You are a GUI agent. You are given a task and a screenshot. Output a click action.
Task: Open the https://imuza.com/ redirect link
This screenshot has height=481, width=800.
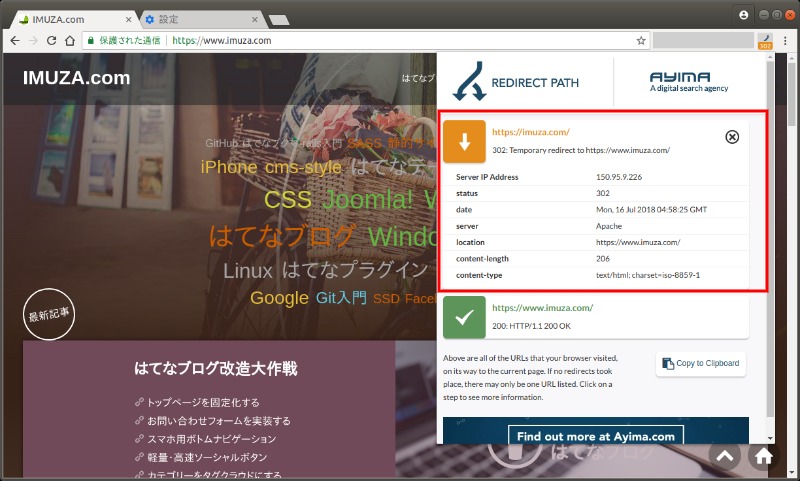point(531,132)
